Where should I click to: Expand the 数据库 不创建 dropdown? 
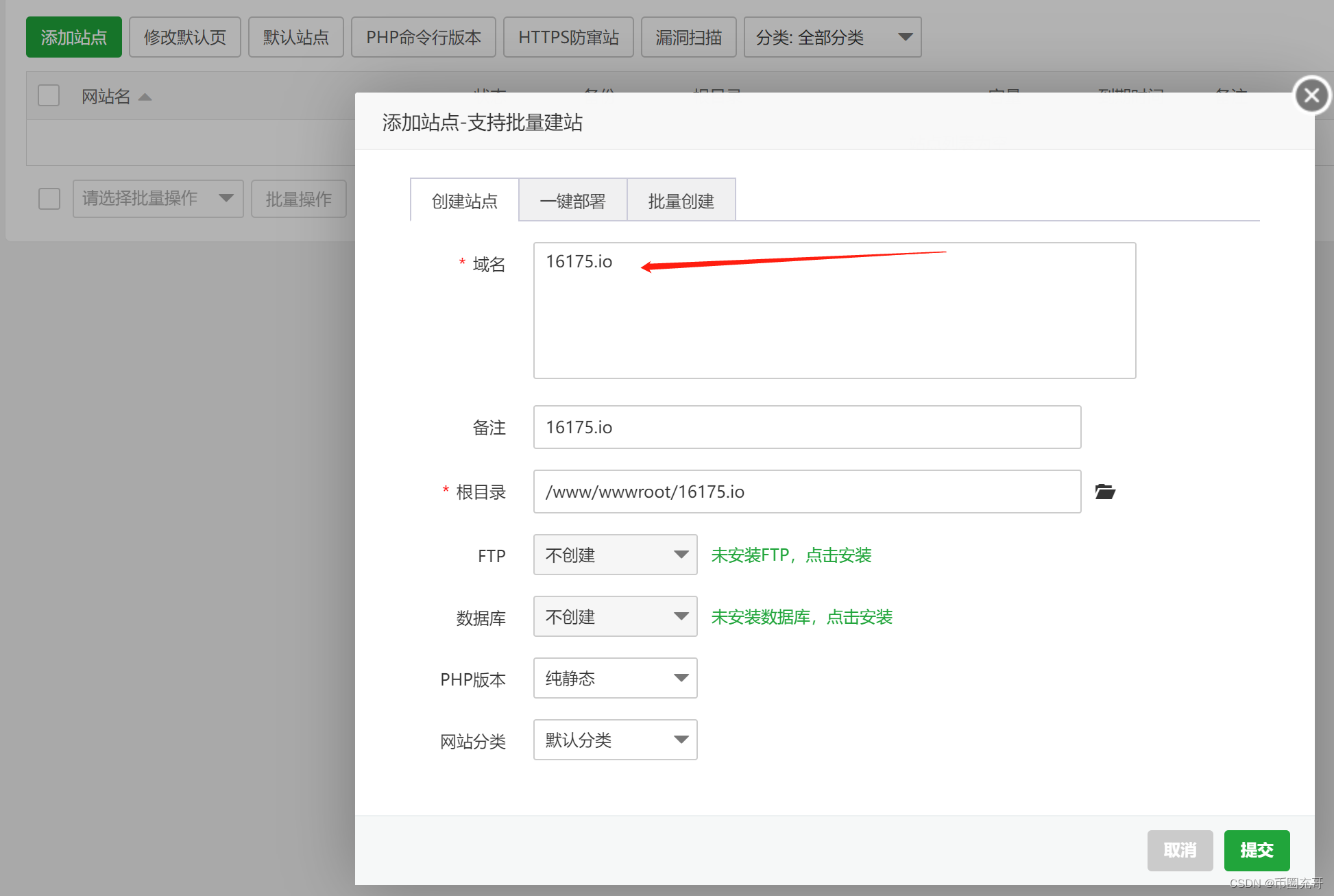pyautogui.click(x=615, y=616)
